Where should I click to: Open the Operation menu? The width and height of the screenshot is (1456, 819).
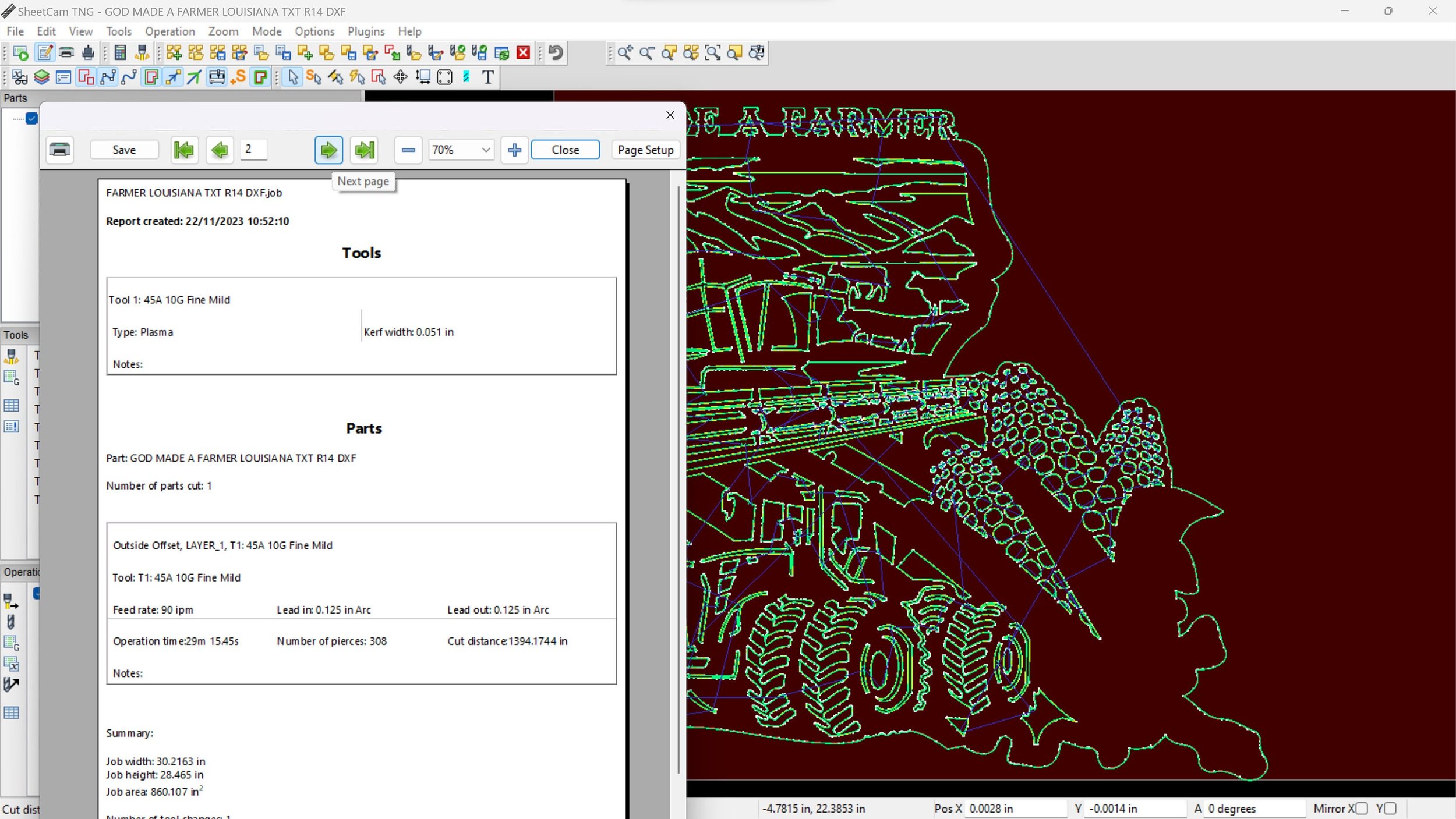[170, 31]
